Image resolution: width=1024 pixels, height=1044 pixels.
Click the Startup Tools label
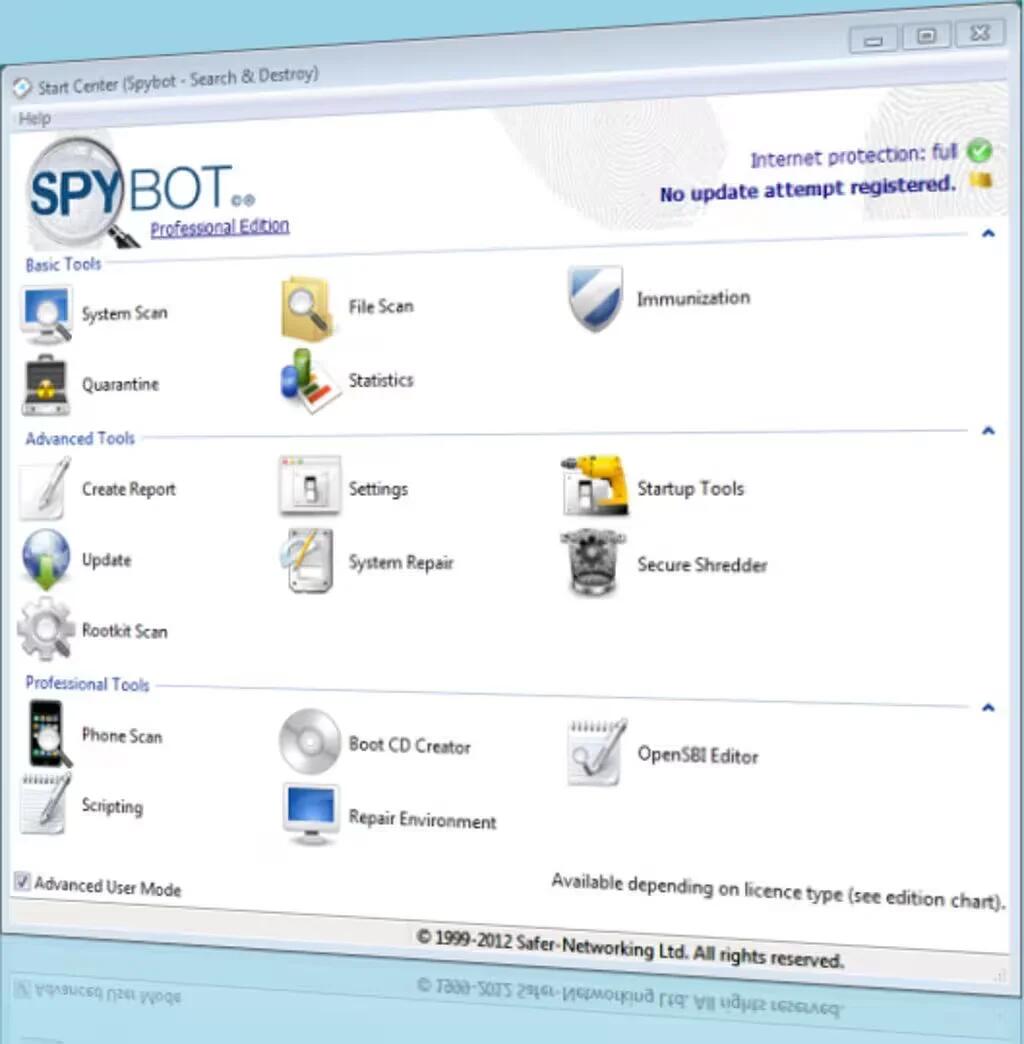(x=690, y=489)
